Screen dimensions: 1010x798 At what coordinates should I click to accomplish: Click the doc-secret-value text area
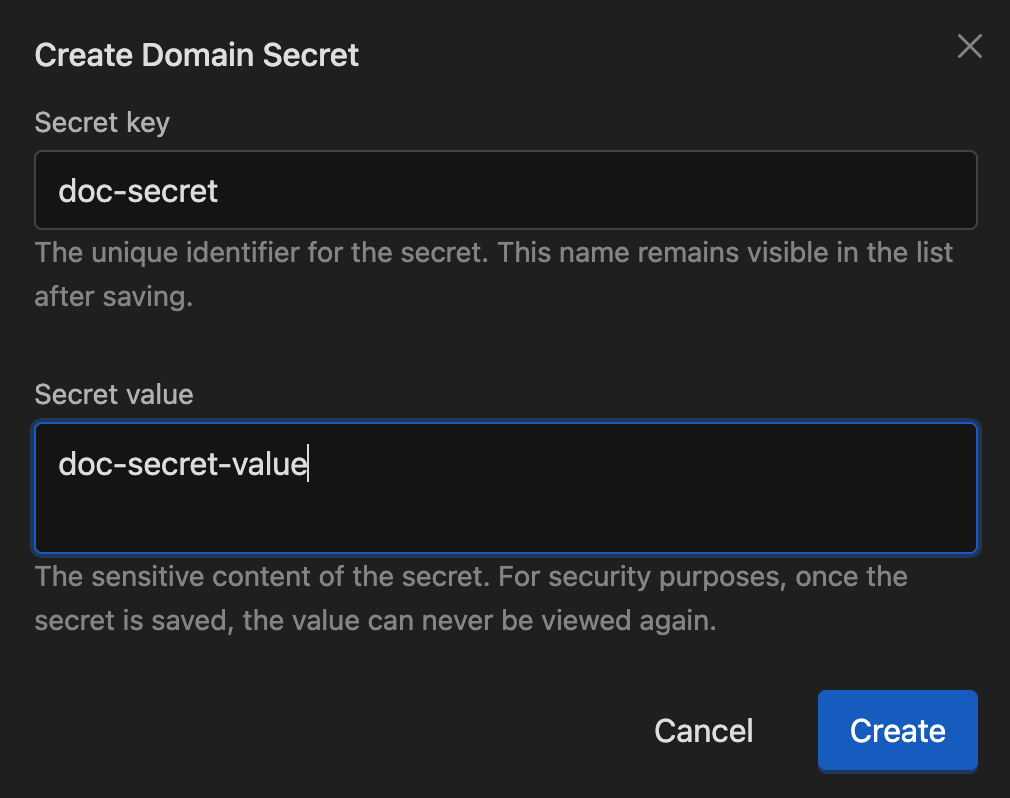505,488
